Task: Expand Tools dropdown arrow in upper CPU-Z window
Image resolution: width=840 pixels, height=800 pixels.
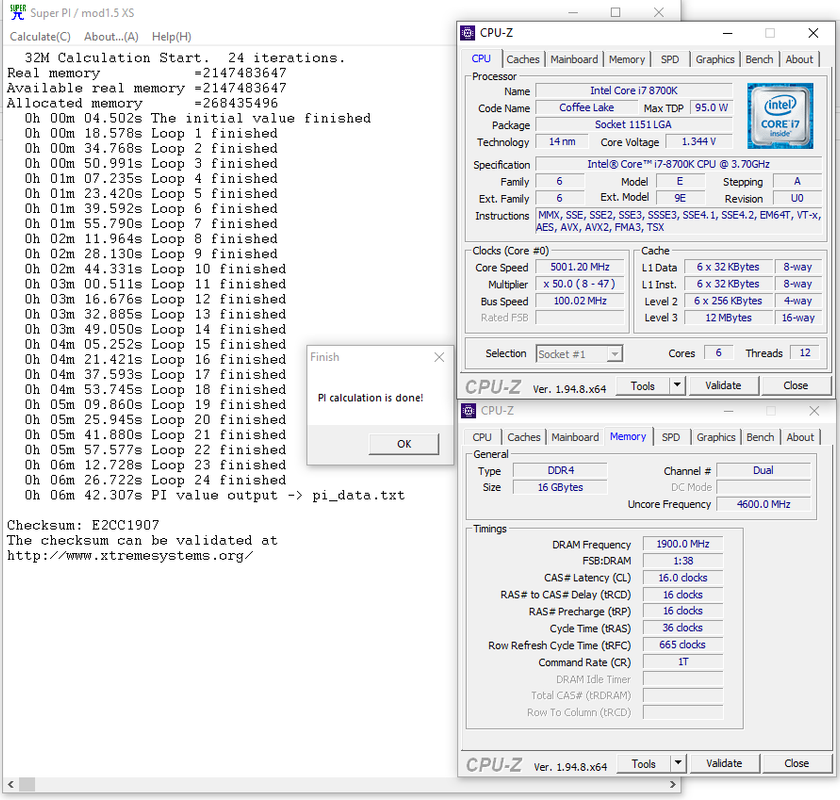Action: (677, 386)
